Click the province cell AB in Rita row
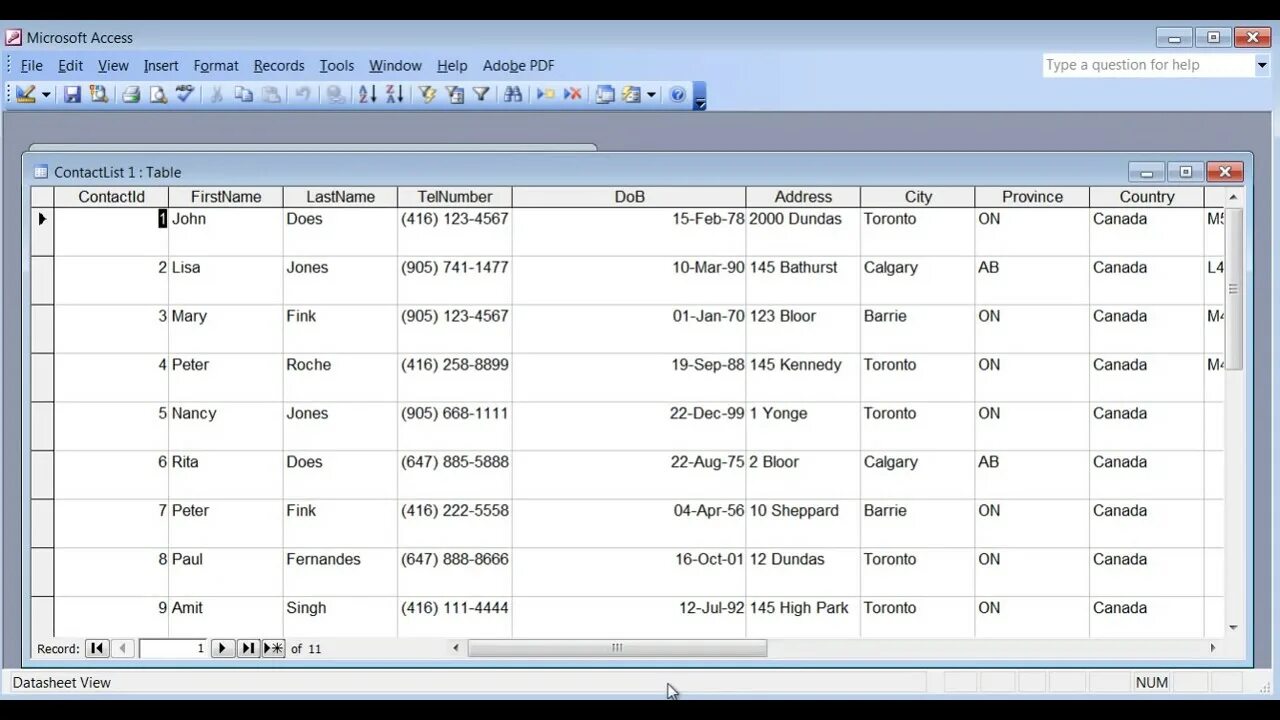Viewport: 1280px width, 720px height. (1032, 474)
